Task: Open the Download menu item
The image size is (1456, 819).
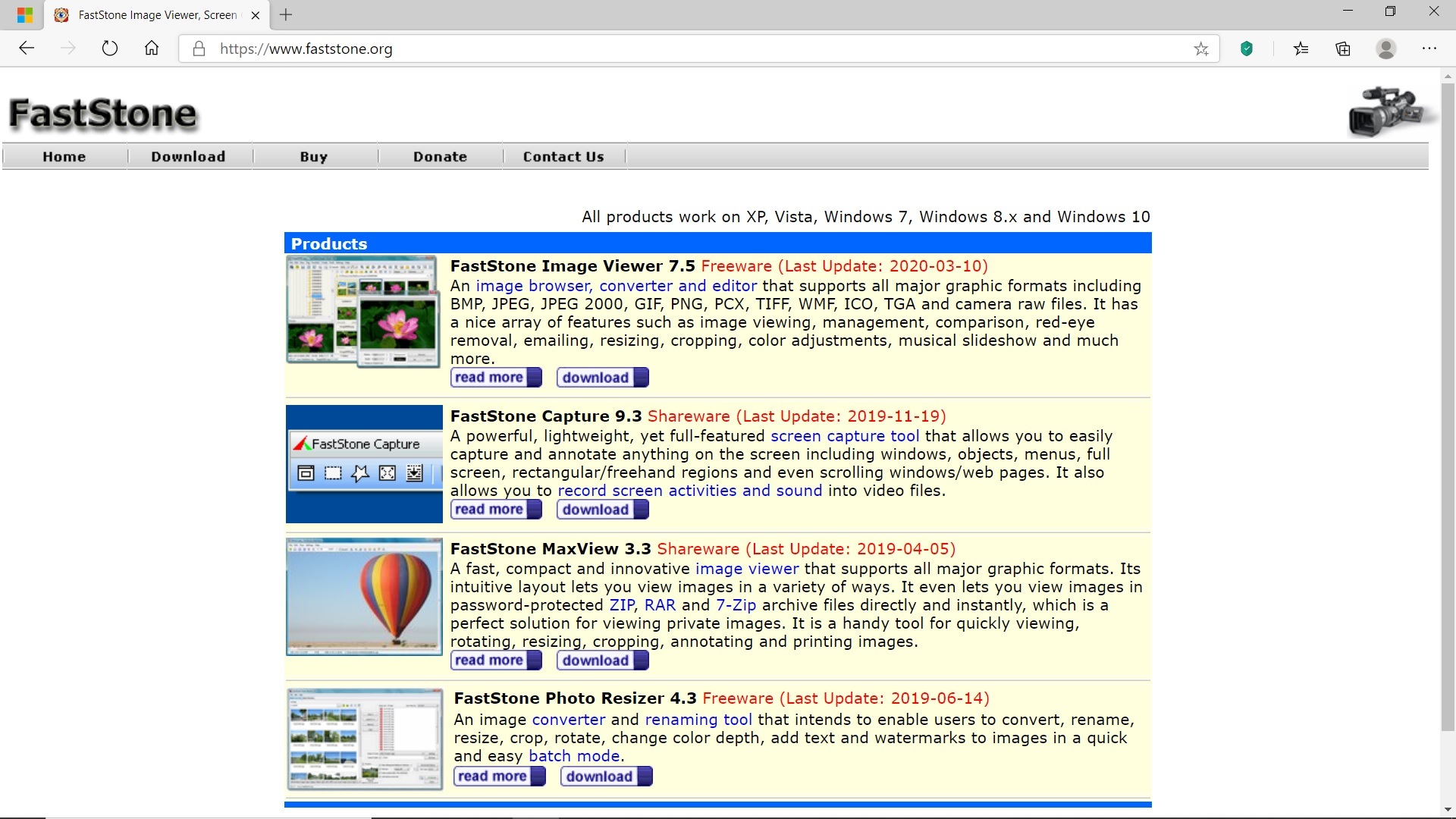Action: click(188, 157)
